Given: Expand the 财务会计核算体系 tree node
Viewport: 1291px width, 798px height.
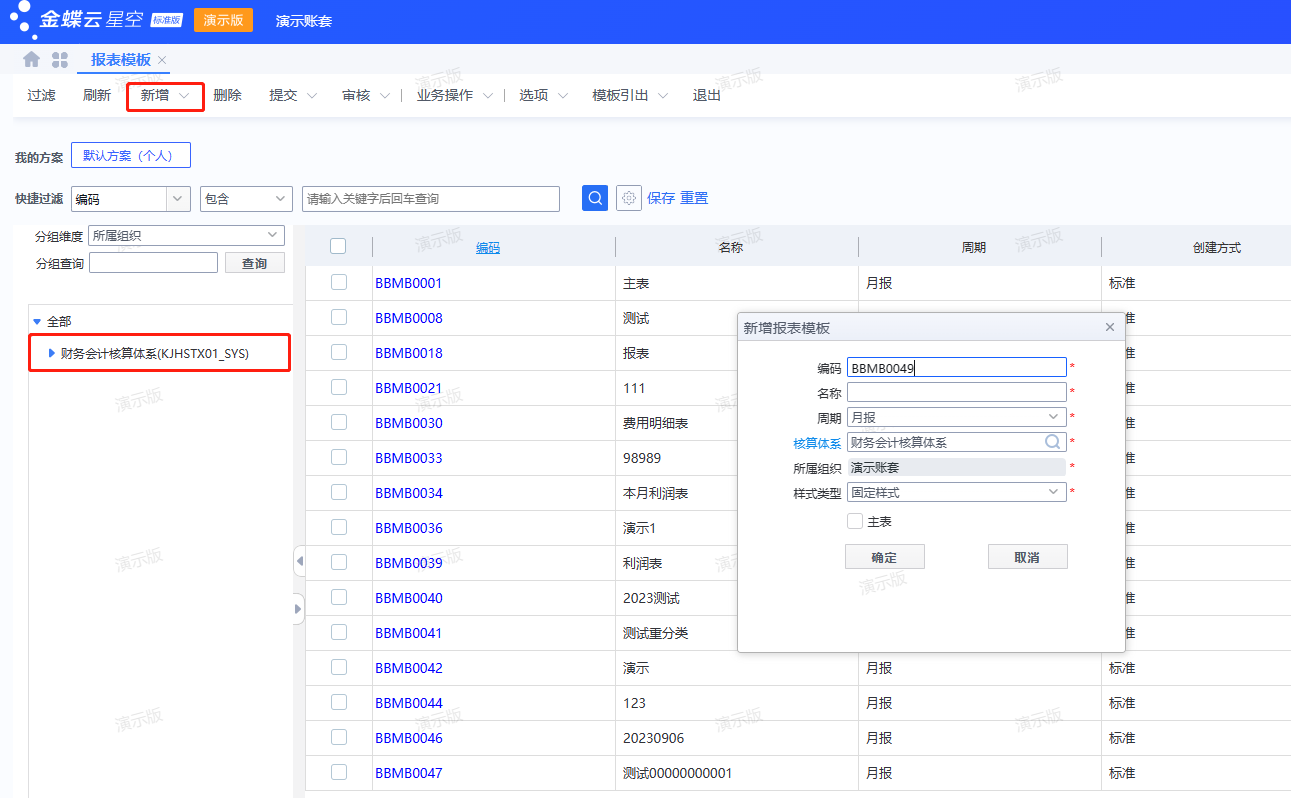Looking at the screenshot, I should pyautogui.click(x=53, y=352).
